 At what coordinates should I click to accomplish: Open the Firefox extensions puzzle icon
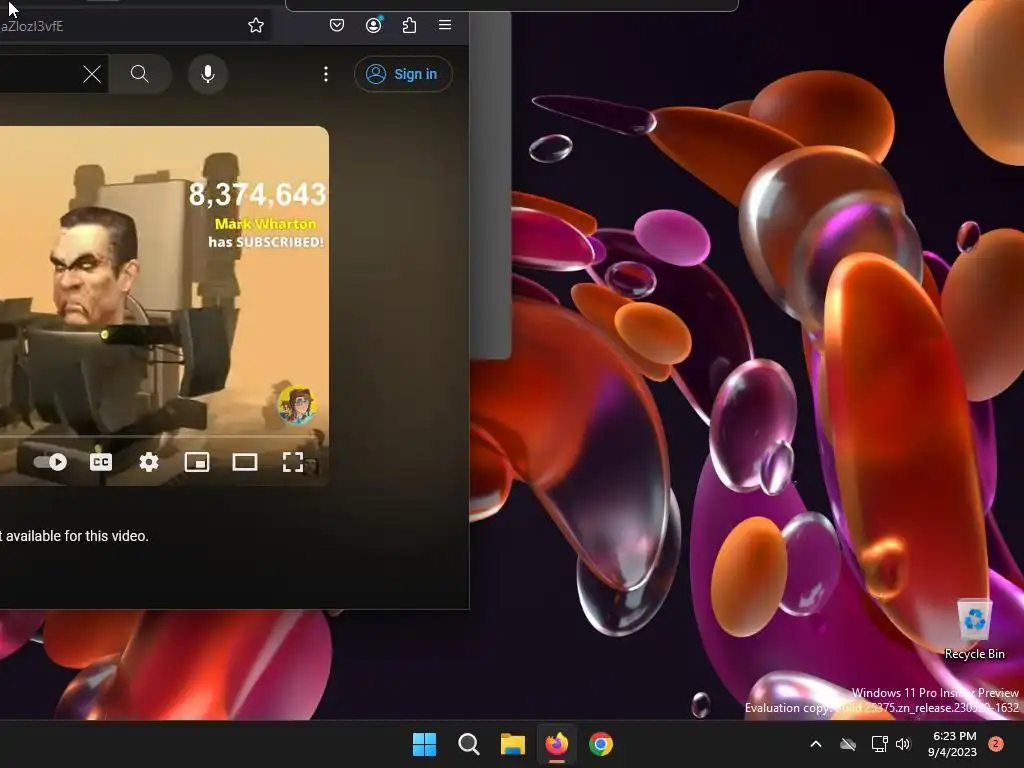pos(409,25)
